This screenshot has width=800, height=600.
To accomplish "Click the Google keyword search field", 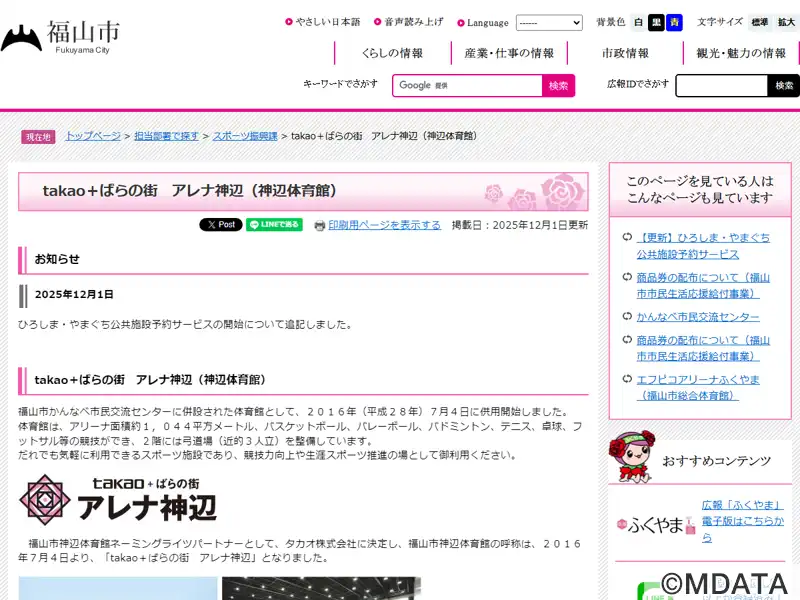I will [x=467, y=86].
